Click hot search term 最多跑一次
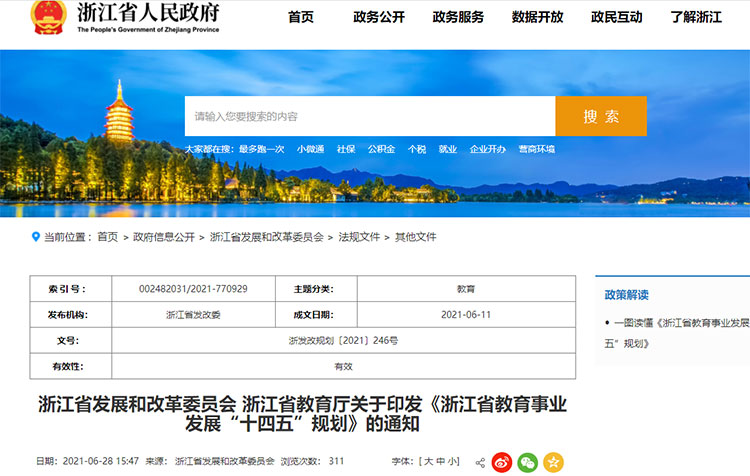 (x=261, y=149)
